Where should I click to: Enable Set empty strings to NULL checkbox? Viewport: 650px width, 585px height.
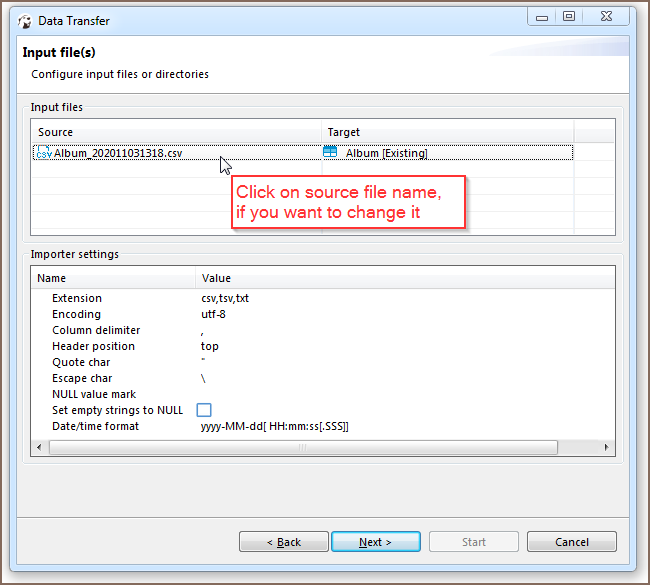[204, 410]
